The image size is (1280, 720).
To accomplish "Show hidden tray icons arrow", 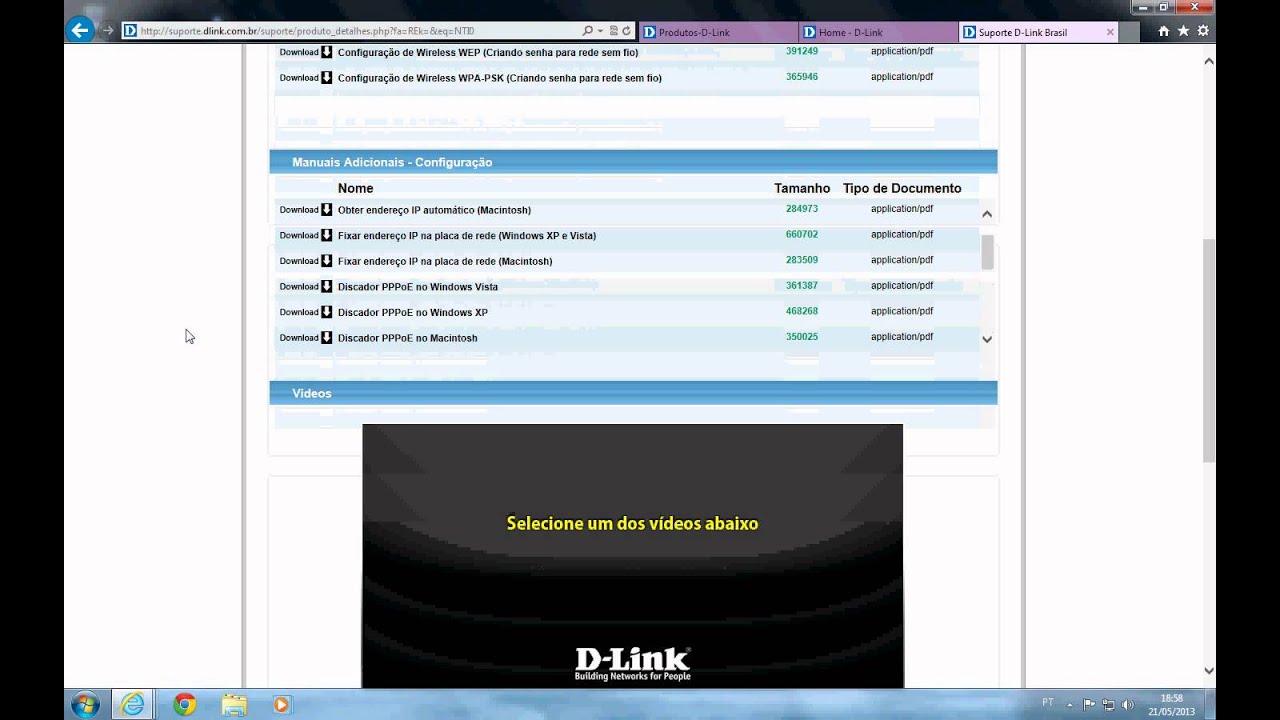I will (1070, 704).
